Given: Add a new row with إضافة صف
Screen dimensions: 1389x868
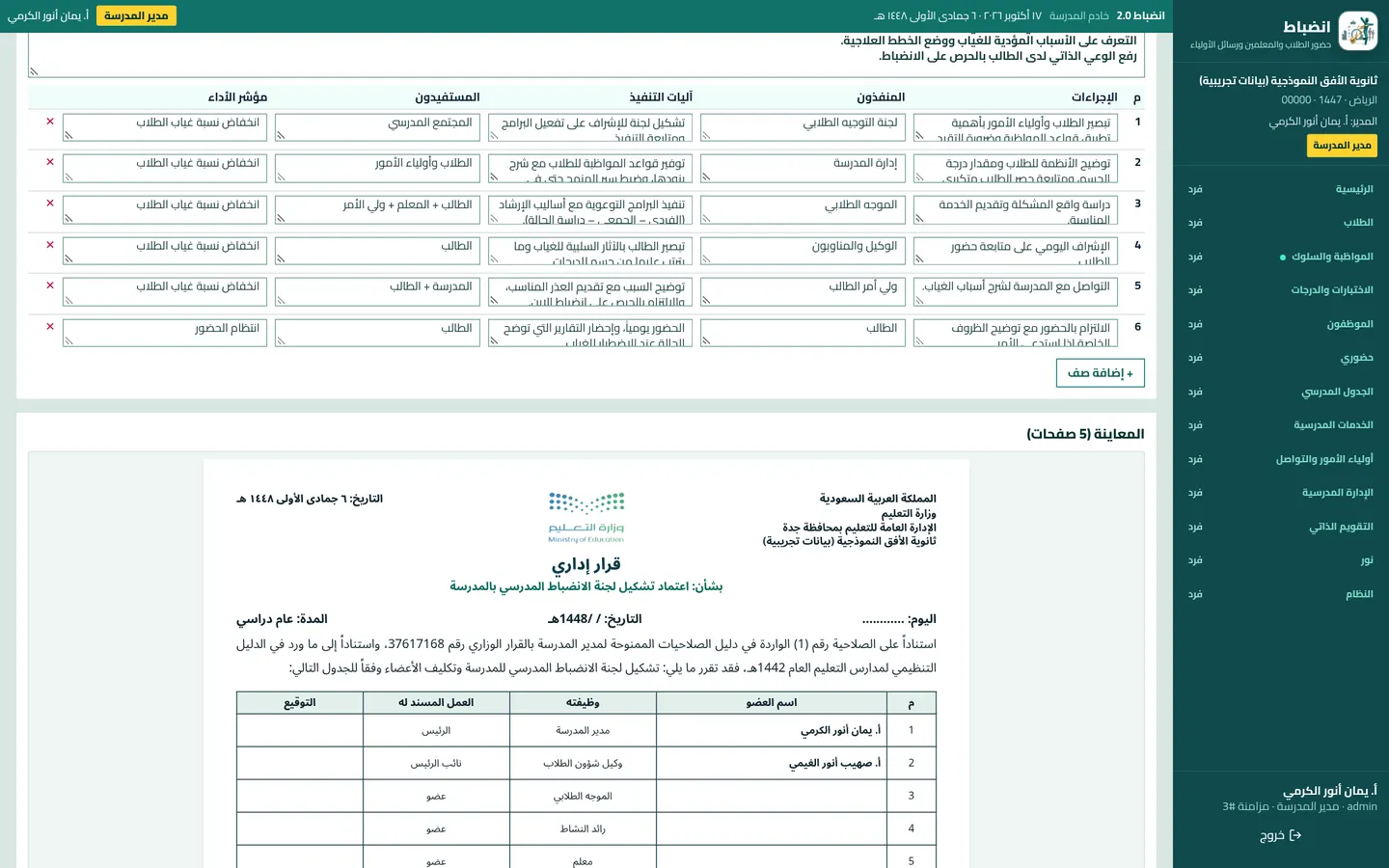Looking at the screenshot, I should pos(1101,373).
